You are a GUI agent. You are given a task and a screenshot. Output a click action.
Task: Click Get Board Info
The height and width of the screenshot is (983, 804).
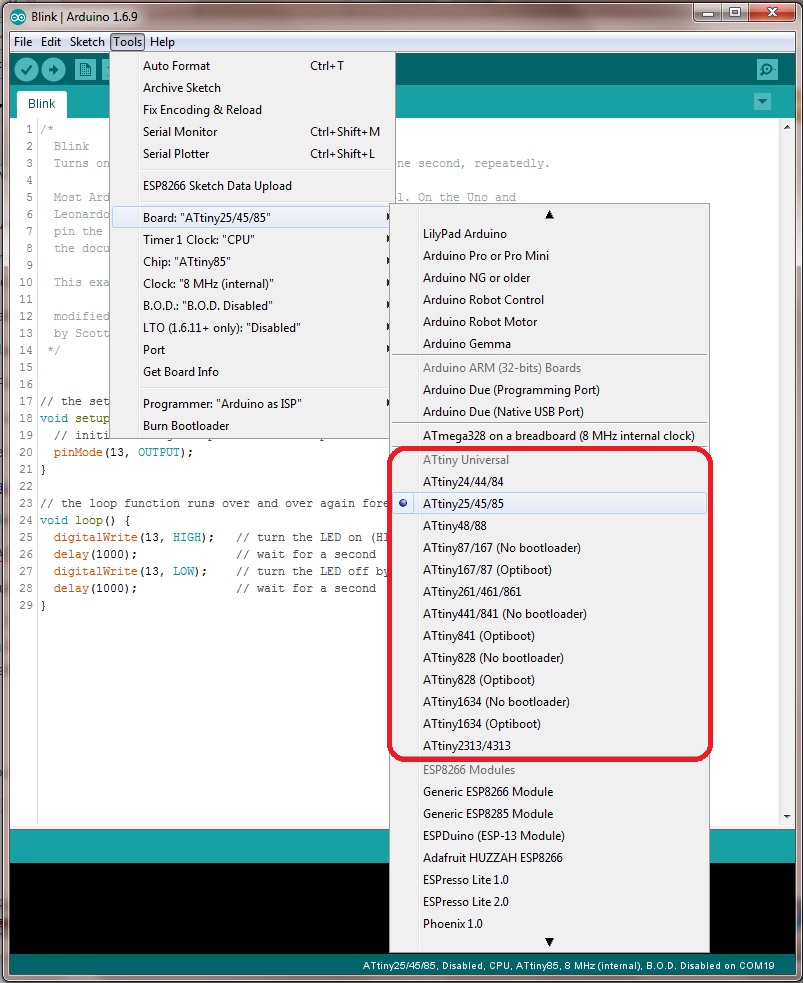[x=251, y=371]
